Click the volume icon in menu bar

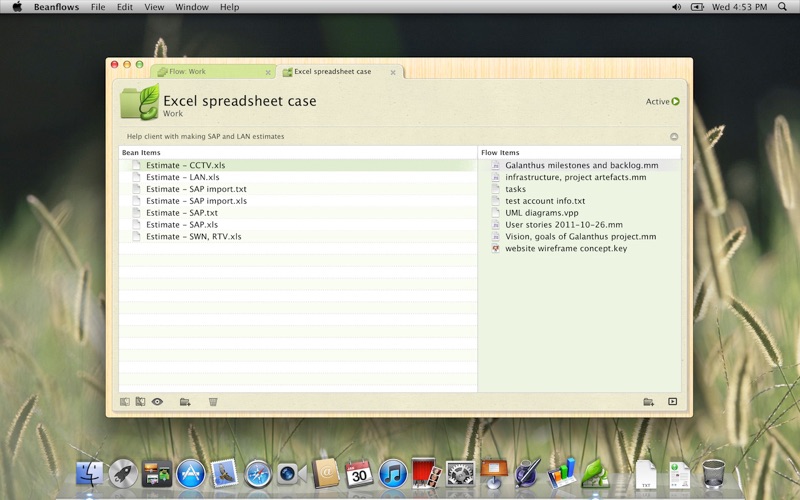(677, 7)
